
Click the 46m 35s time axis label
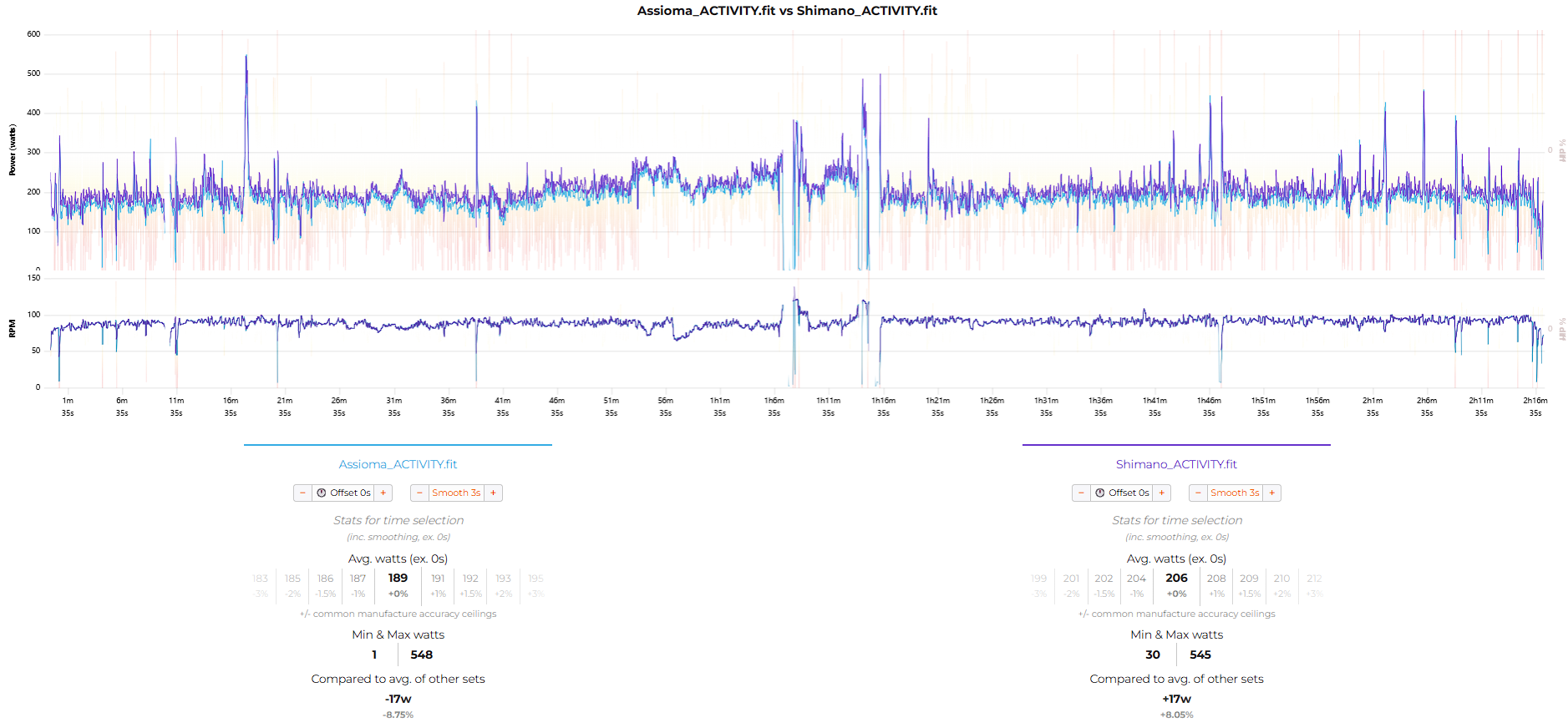point(556,407)
